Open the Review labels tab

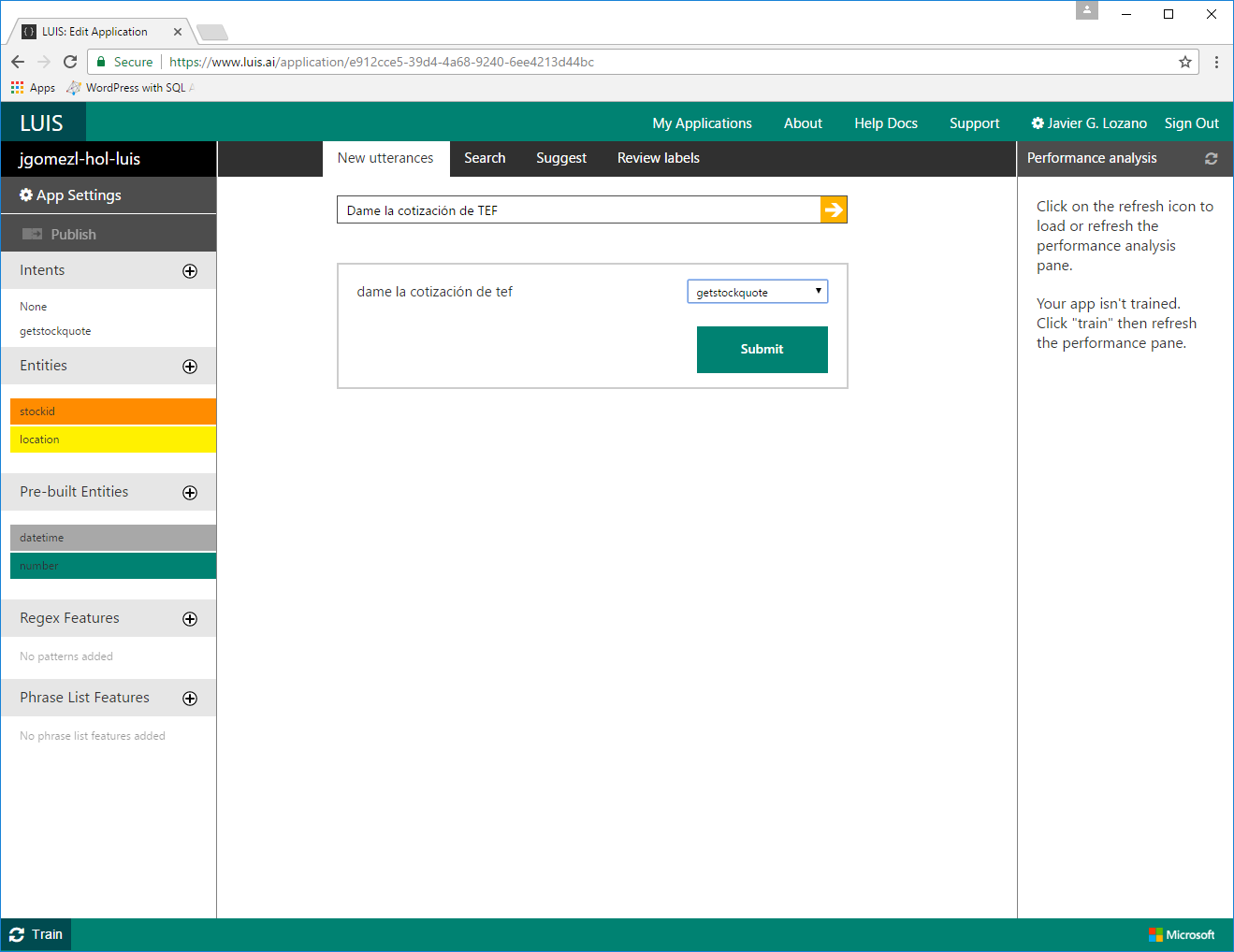click(659, 158)
